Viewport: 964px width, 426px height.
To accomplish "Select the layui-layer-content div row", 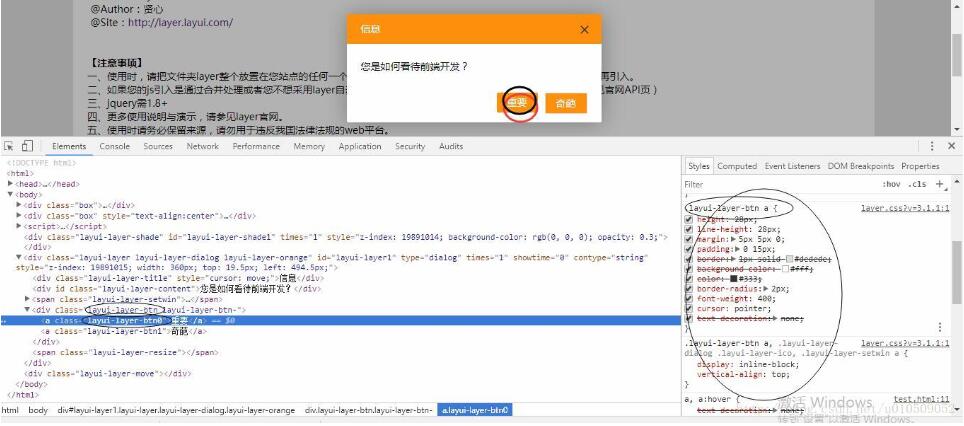I will click(x=340, y=288).
